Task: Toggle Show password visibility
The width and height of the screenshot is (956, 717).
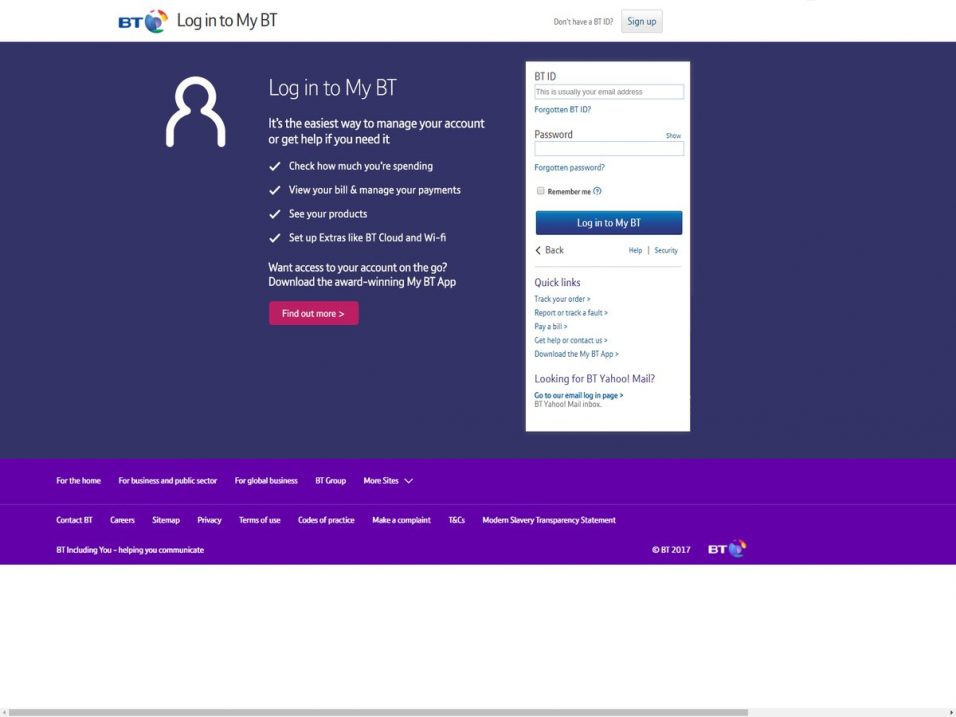Action: click(673, 136)
